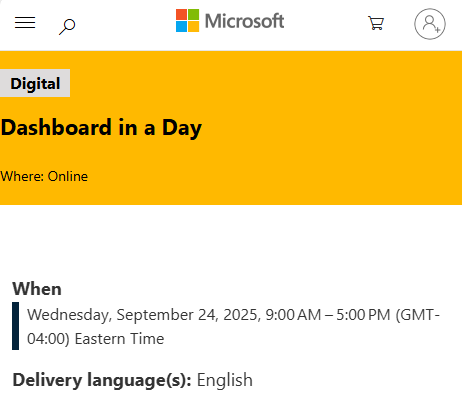Click the (GMT- timezone offset text
Screen dimensions: 462x403
[x=417, y=315]
